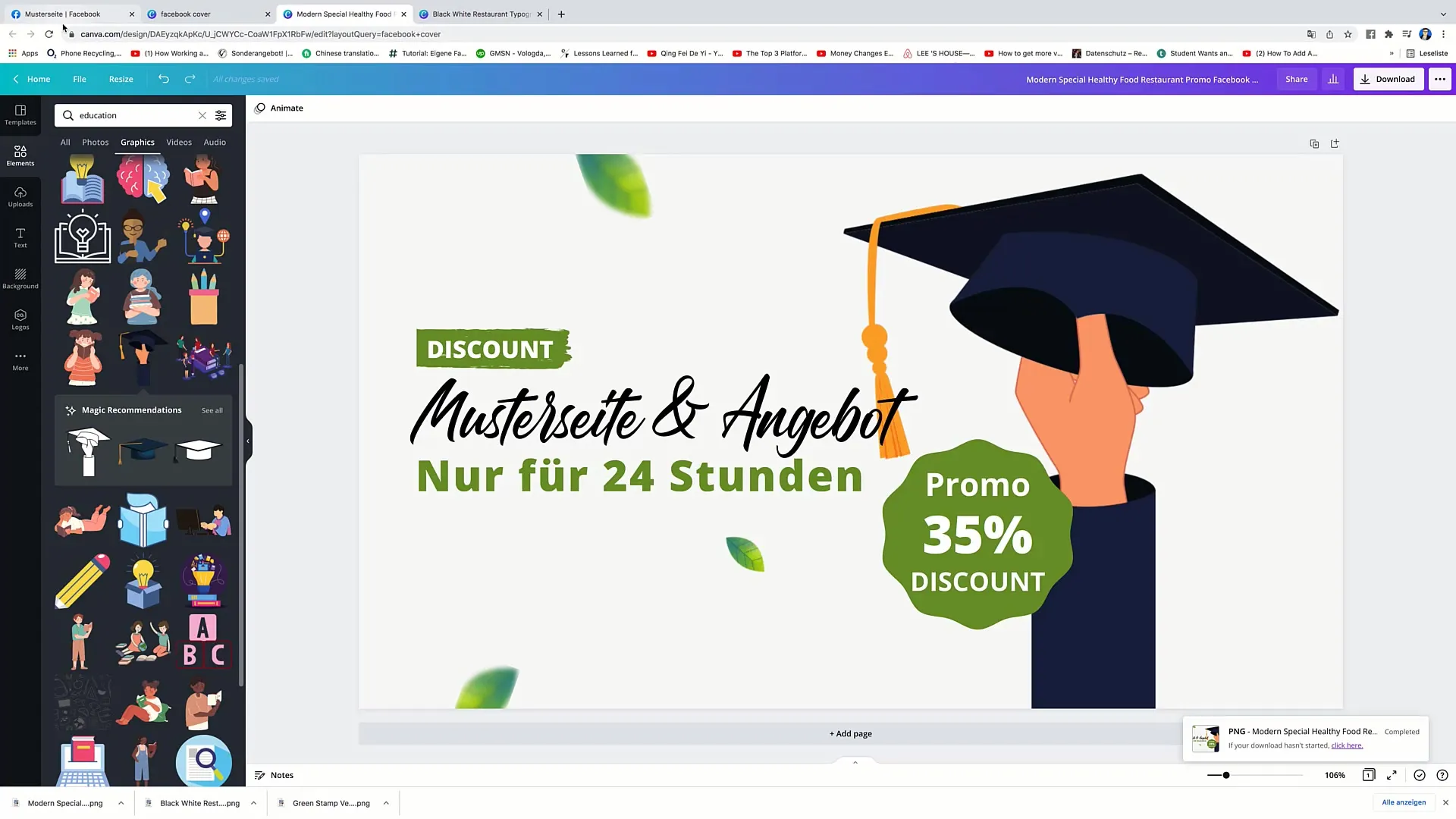The height and width of the screenshot is (819, 1456).
Task: Select the Photos tab in elements panel
Action: coord(95,141)
